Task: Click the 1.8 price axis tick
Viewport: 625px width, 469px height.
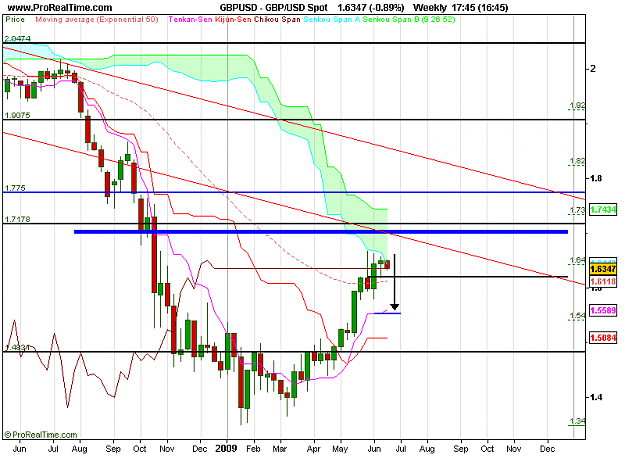Action: (596, 178)
